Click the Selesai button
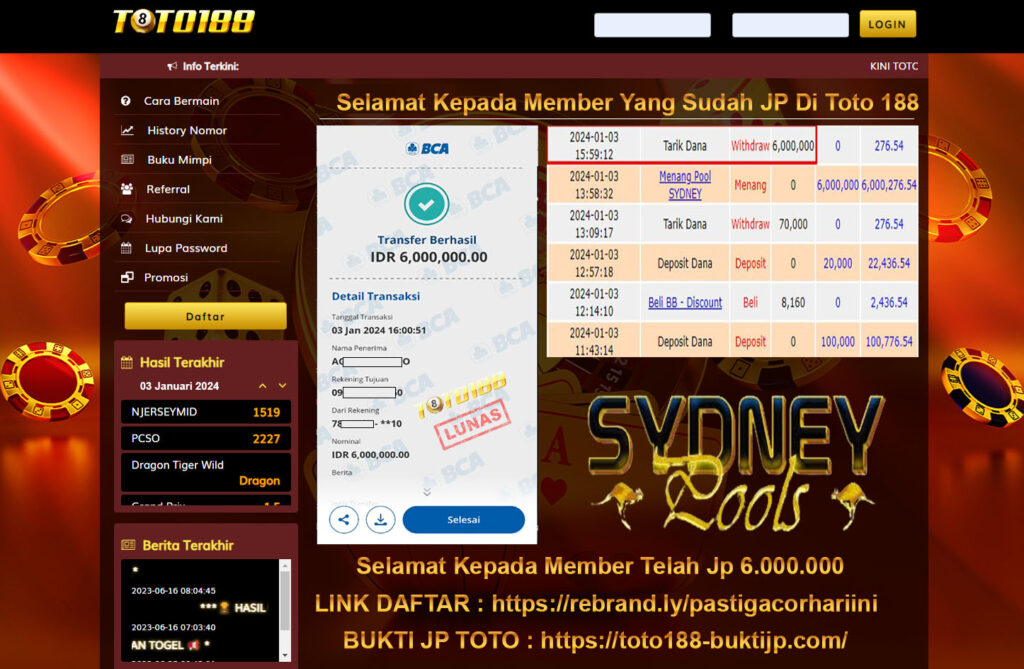1024x669 pixels. [464, 519]
